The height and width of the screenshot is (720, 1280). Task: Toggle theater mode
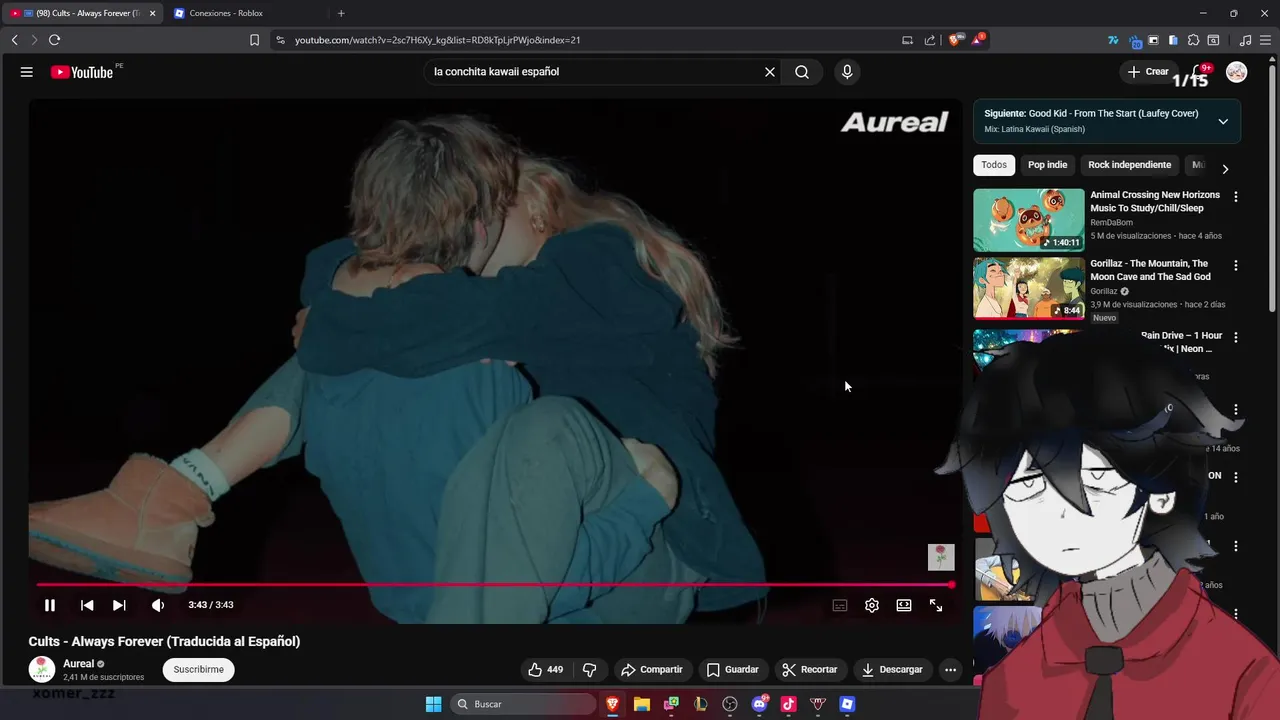point(904,605)
